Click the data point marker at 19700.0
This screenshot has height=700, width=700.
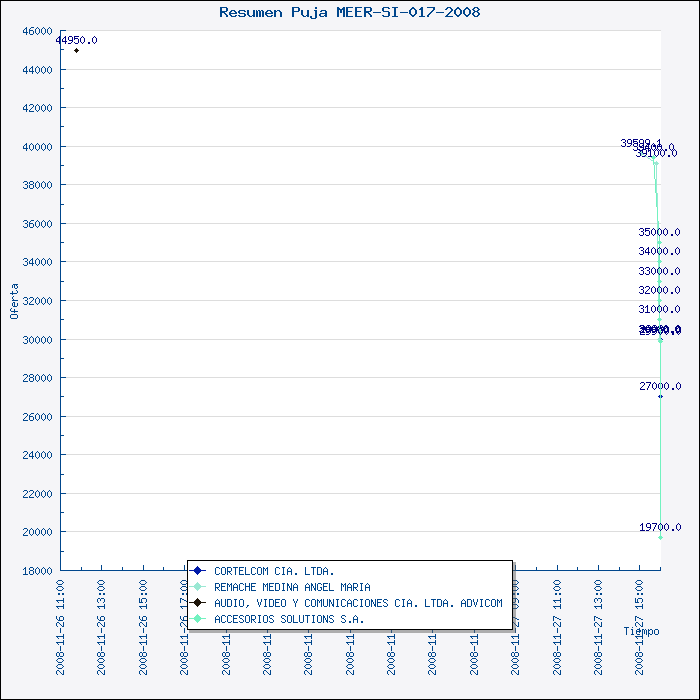tap(660, 538)
